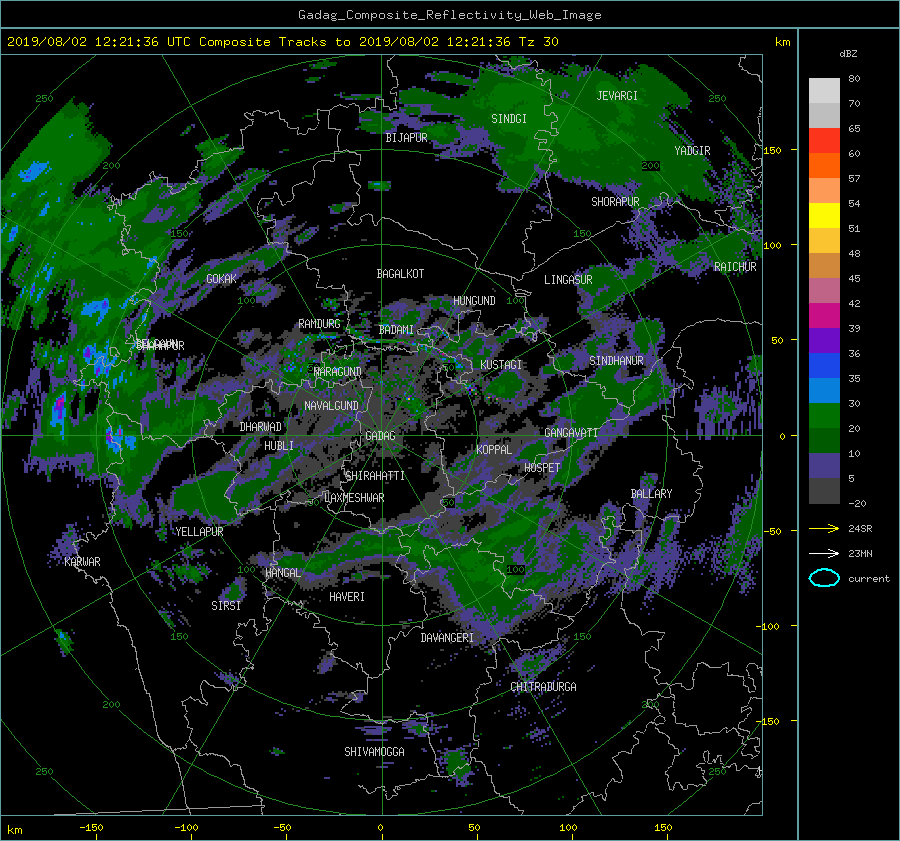Select the red 65–60 dBZ legend swatch
The height and width of the screenshot is (841, 900).
[x=824, y=141]
